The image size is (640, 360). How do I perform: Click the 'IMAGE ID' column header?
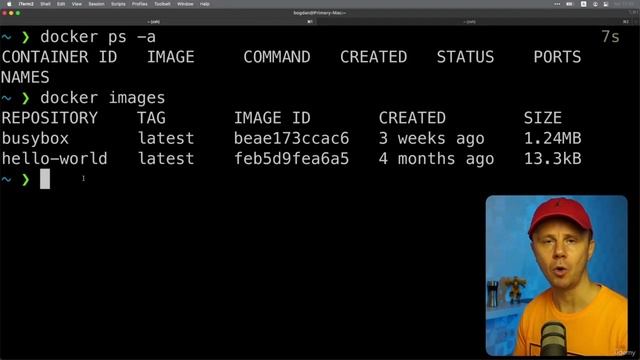(272, 118)
